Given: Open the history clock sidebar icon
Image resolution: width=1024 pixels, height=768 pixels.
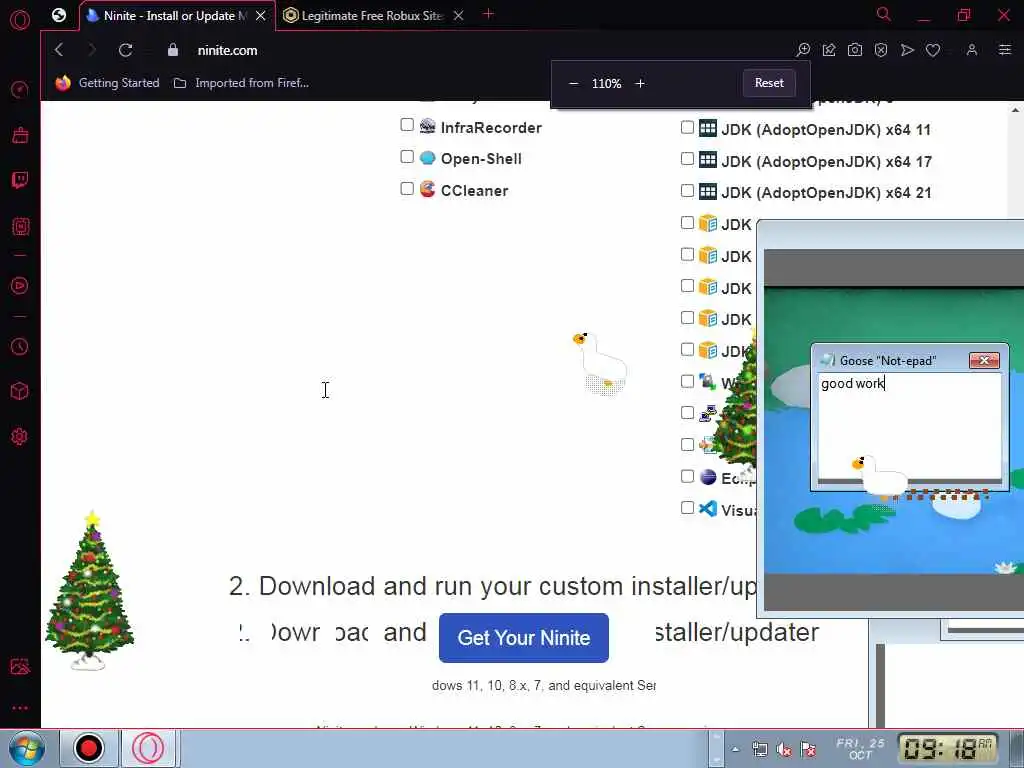Looking at the screenshot, I should click(x=20, y=346).
